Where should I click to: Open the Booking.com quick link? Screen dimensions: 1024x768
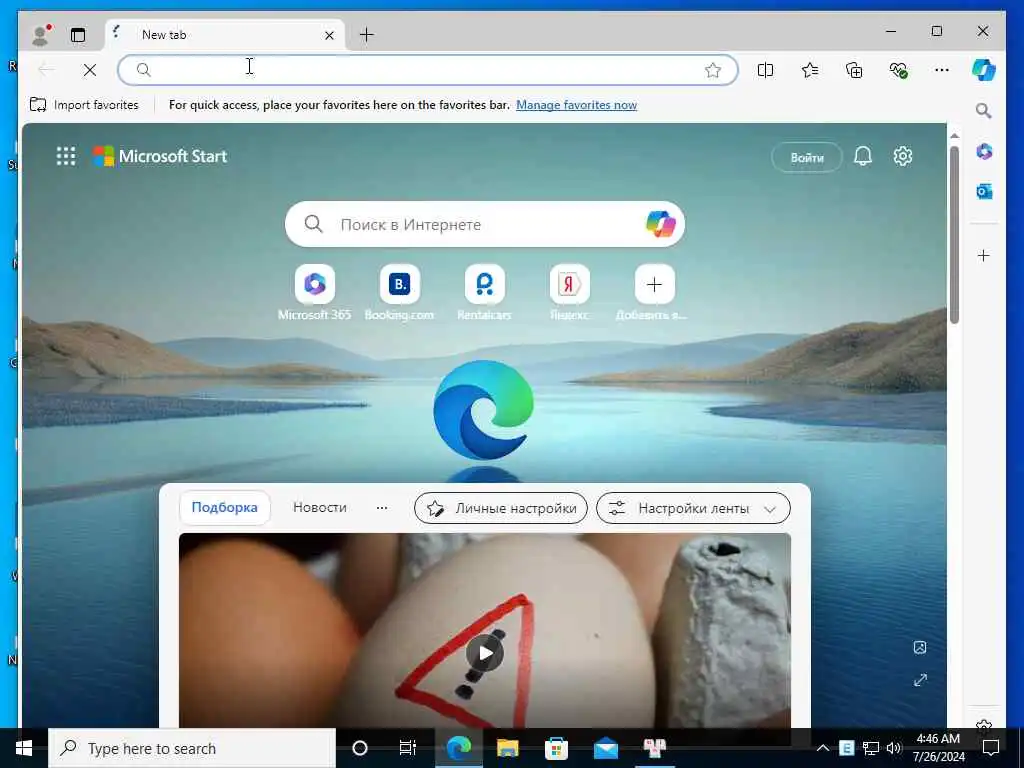(400, 293)
